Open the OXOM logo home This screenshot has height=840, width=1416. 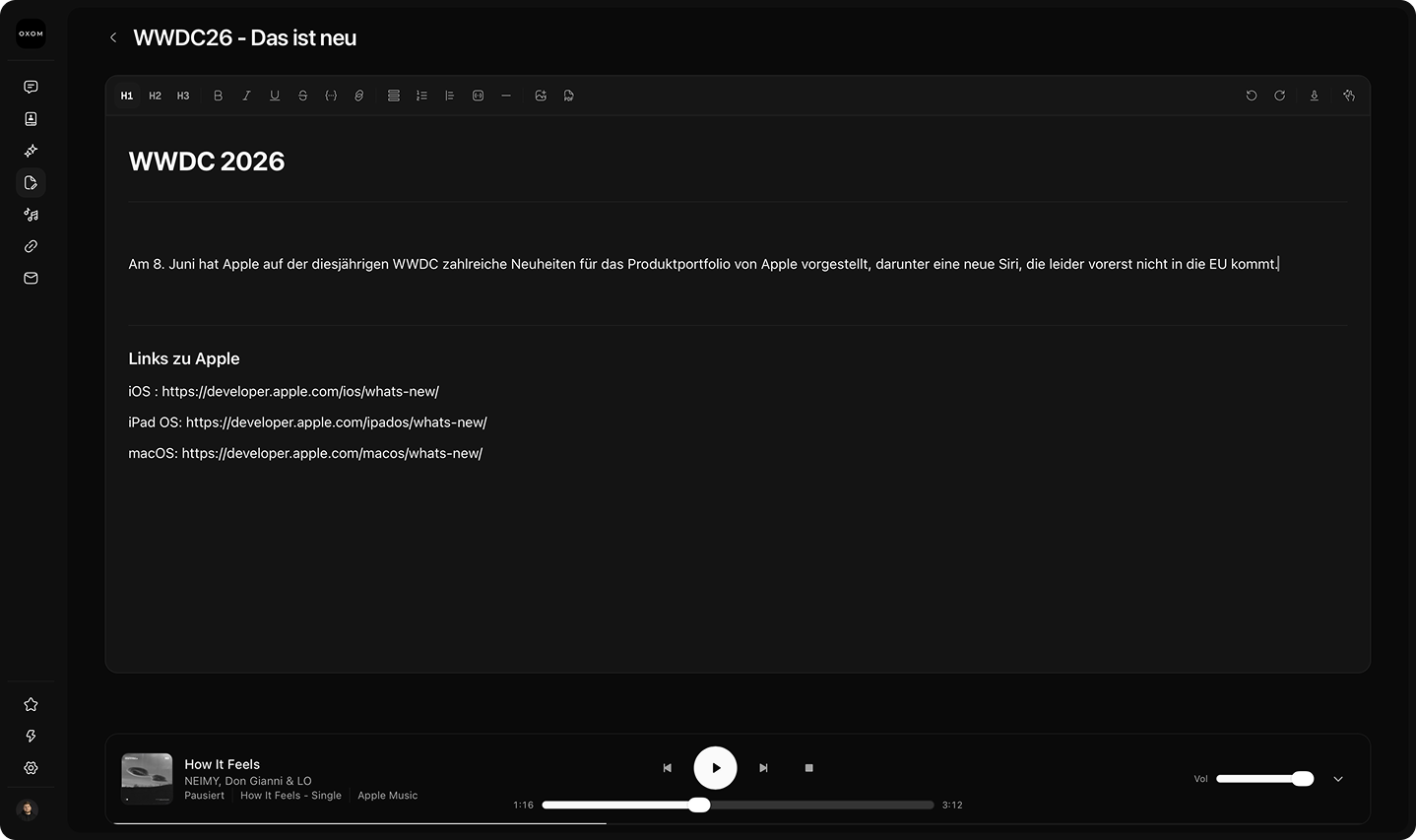32,33
